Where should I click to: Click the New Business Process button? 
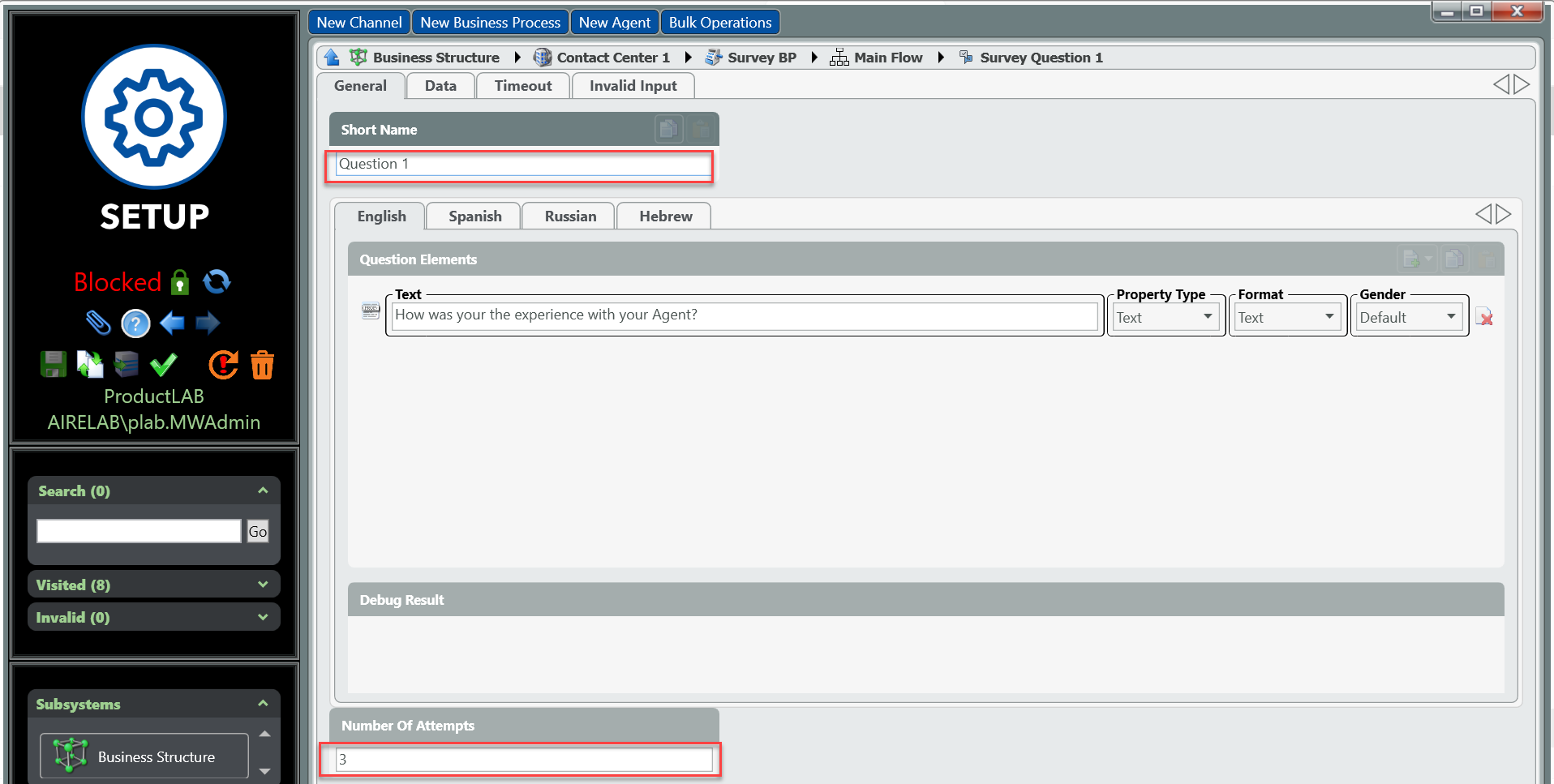[x=490, y=23]
